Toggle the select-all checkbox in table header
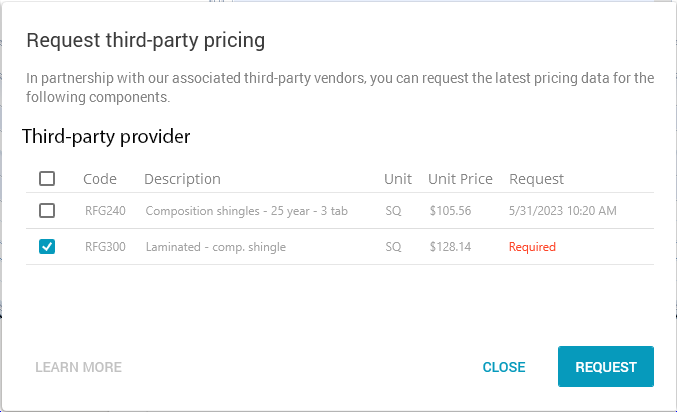The width and height of the screenshot is (677, 412). click(x=47, y=179)
